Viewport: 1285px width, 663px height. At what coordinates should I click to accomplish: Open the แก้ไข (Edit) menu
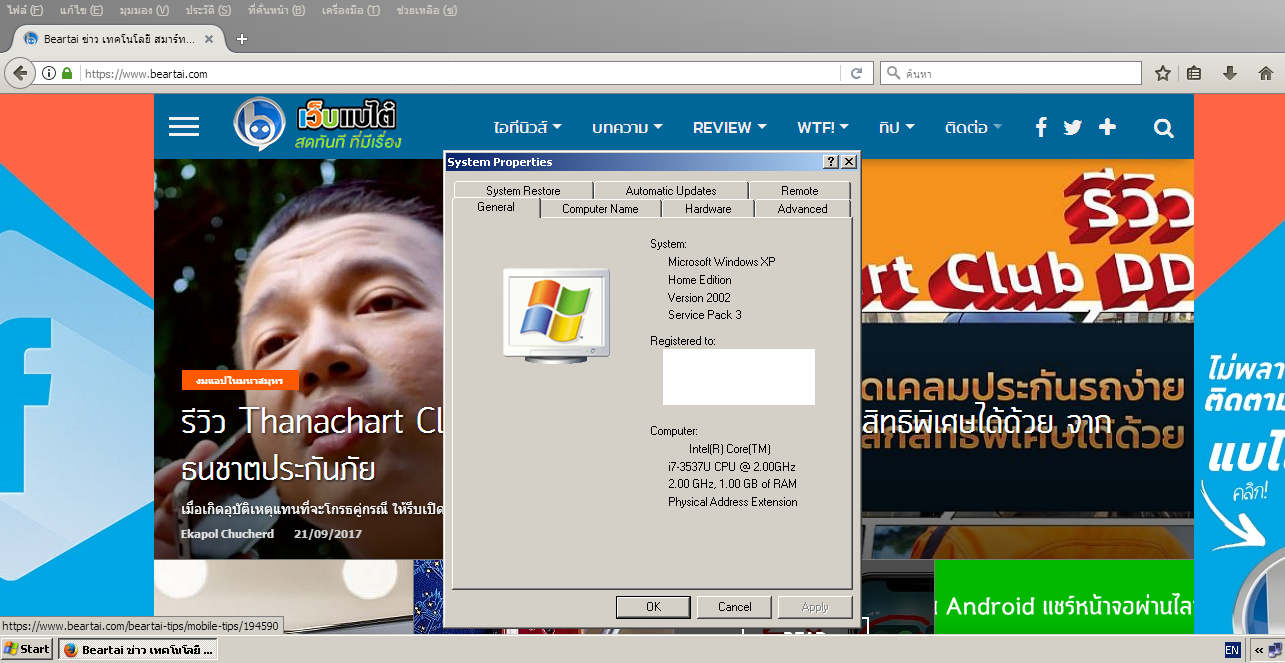pos(81,10)
